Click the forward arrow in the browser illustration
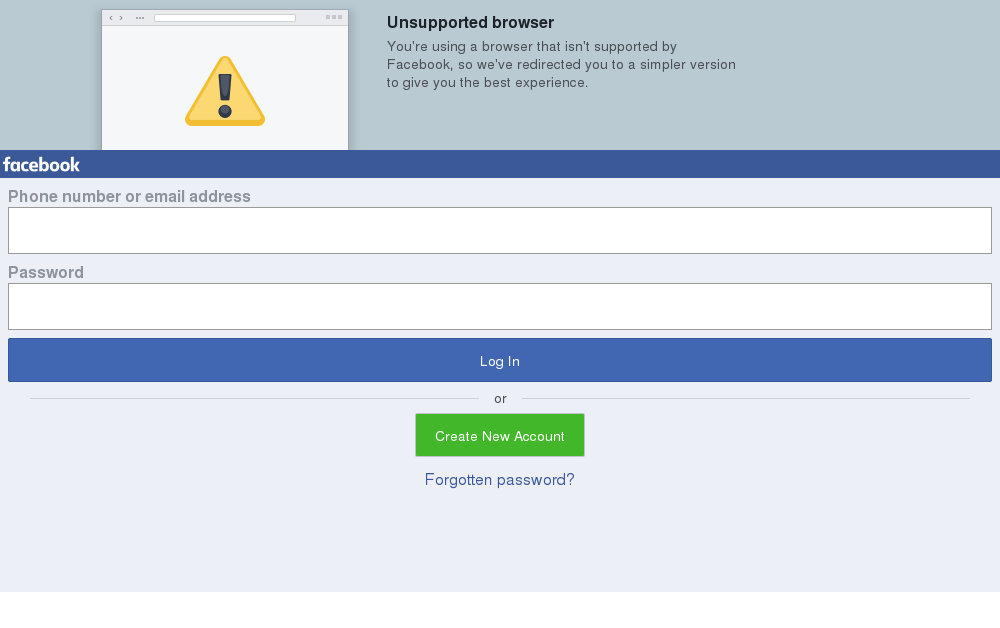 121,18
